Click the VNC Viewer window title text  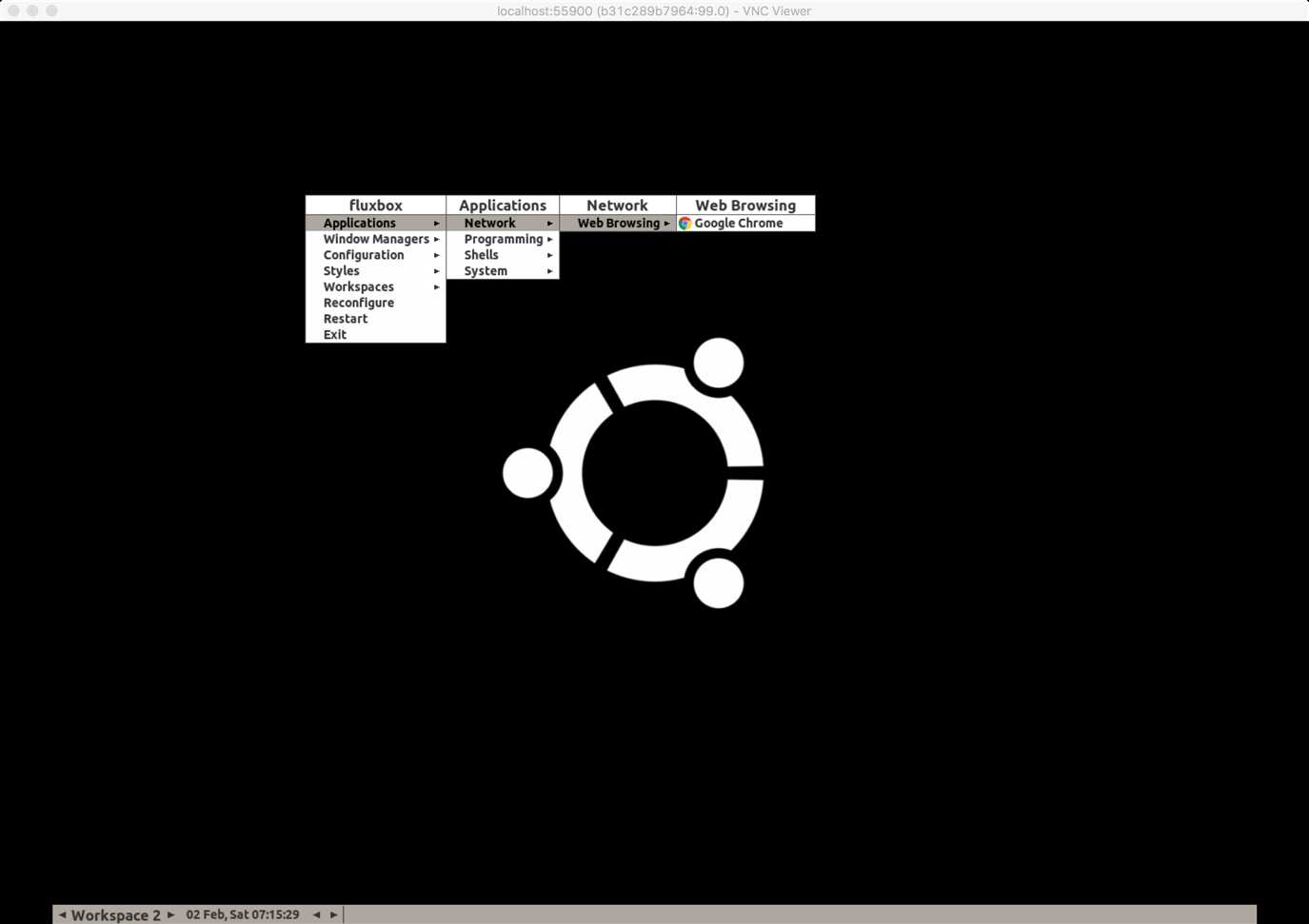pyautogui.click(x=654, y=11)
